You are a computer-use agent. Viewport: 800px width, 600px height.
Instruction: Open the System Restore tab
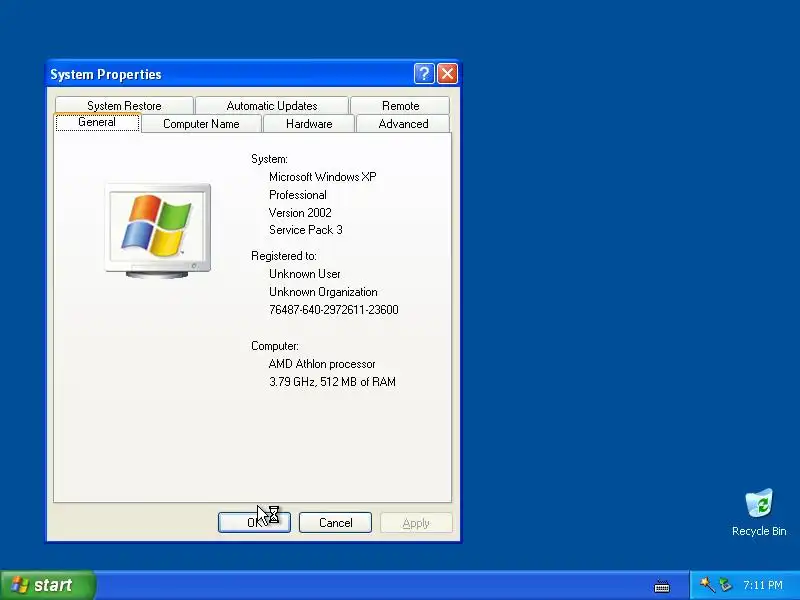point(124,106)
